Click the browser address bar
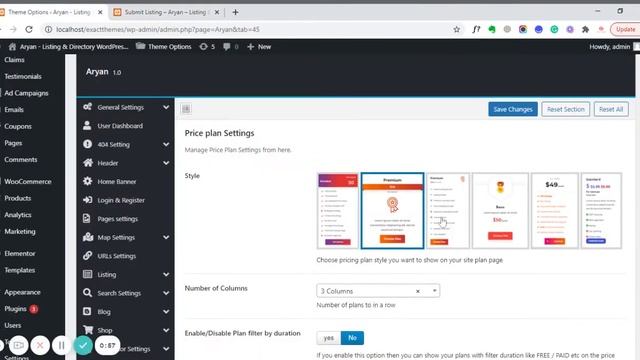640x360 pixels. [x=245, y=29]
